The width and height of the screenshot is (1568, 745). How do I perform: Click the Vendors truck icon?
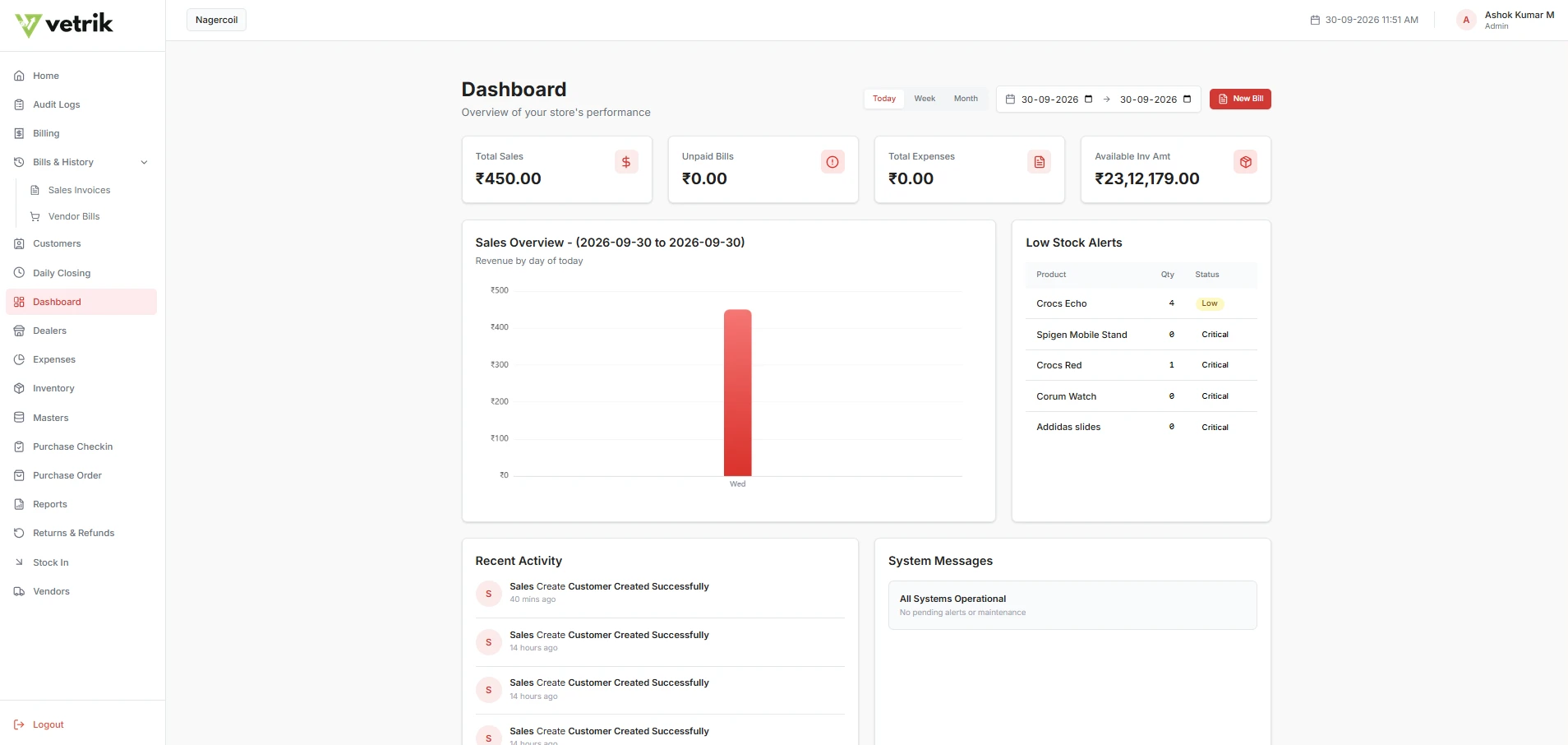pos(19,591)
